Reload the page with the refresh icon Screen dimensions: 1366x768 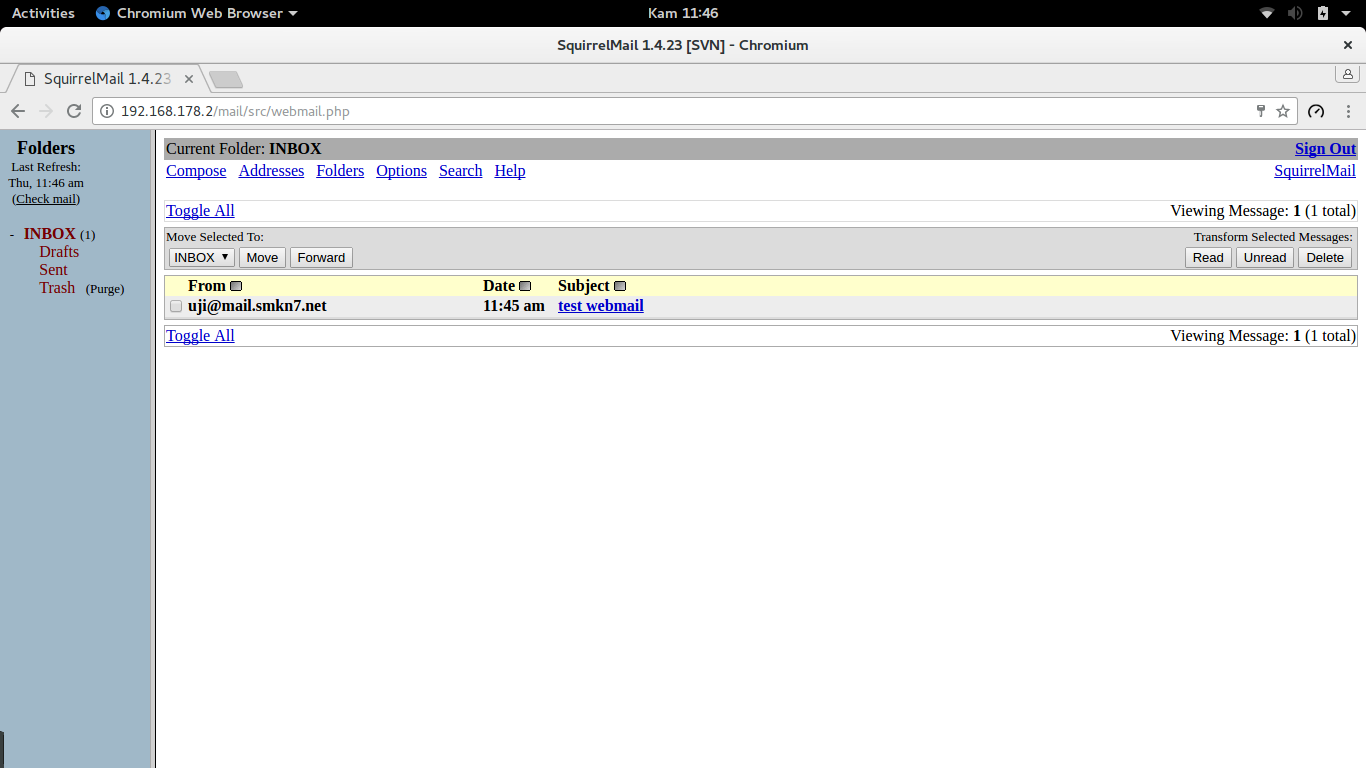(74, 111)
